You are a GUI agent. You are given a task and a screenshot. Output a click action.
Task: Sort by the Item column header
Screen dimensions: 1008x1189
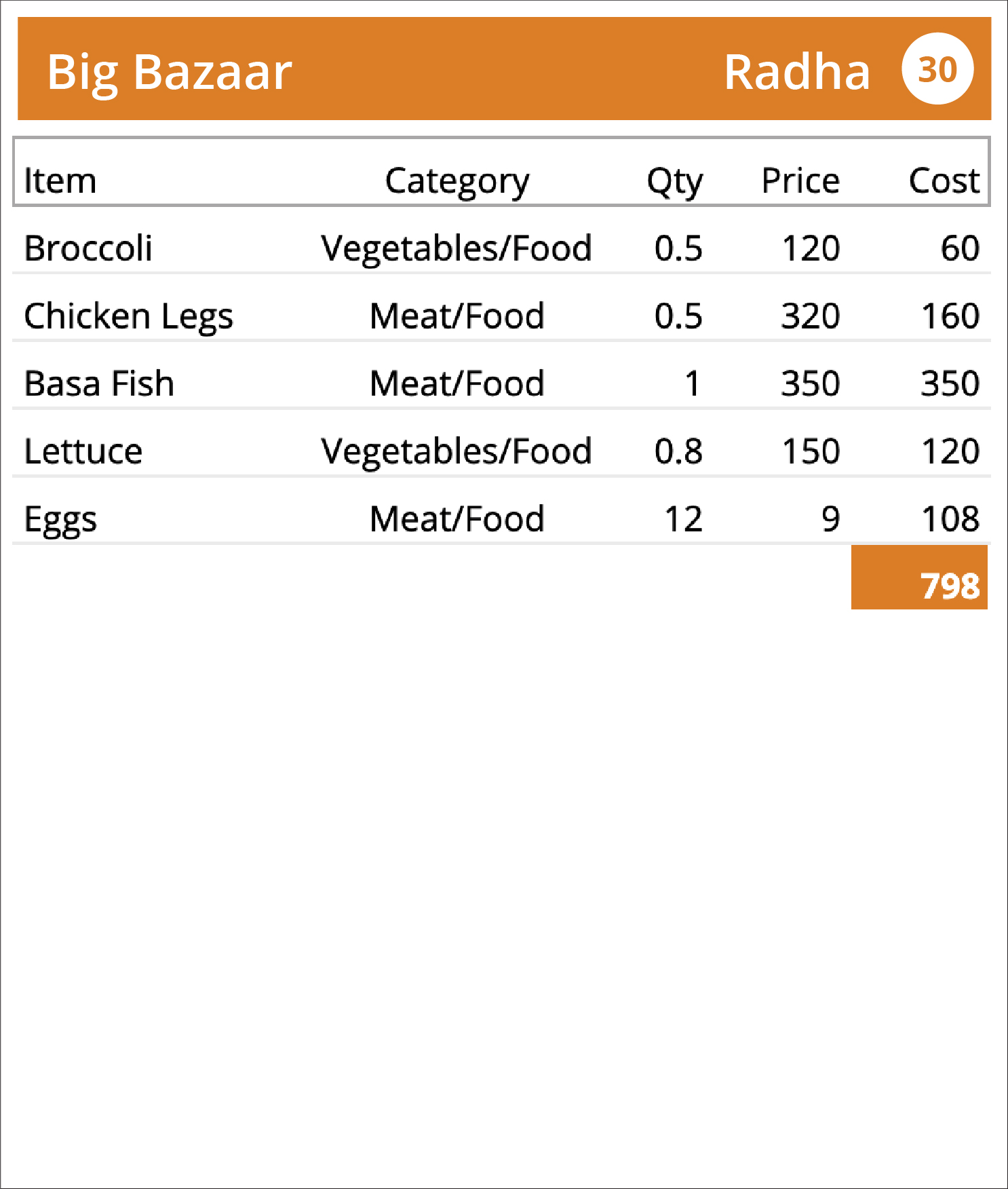[60, 181]
